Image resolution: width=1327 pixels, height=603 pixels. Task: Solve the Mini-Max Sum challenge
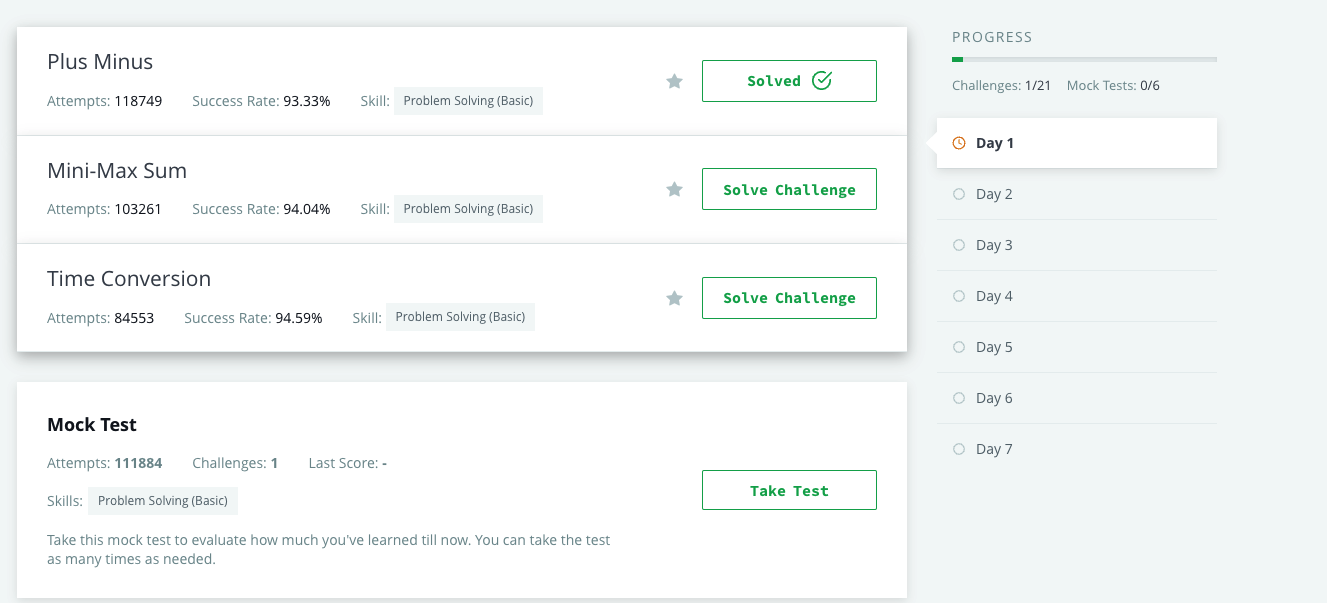(x=789, y=189)
